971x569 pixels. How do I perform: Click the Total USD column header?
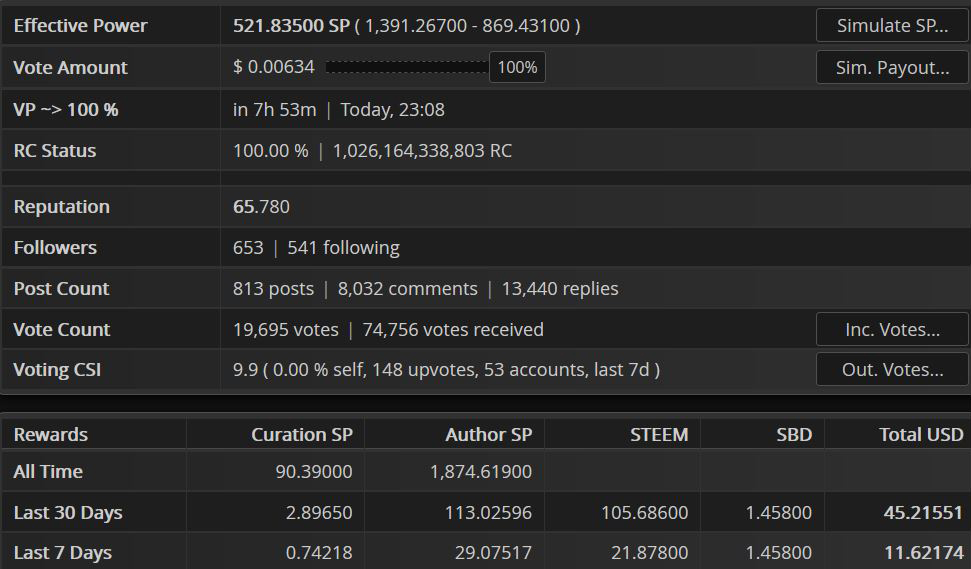(921, 435)
